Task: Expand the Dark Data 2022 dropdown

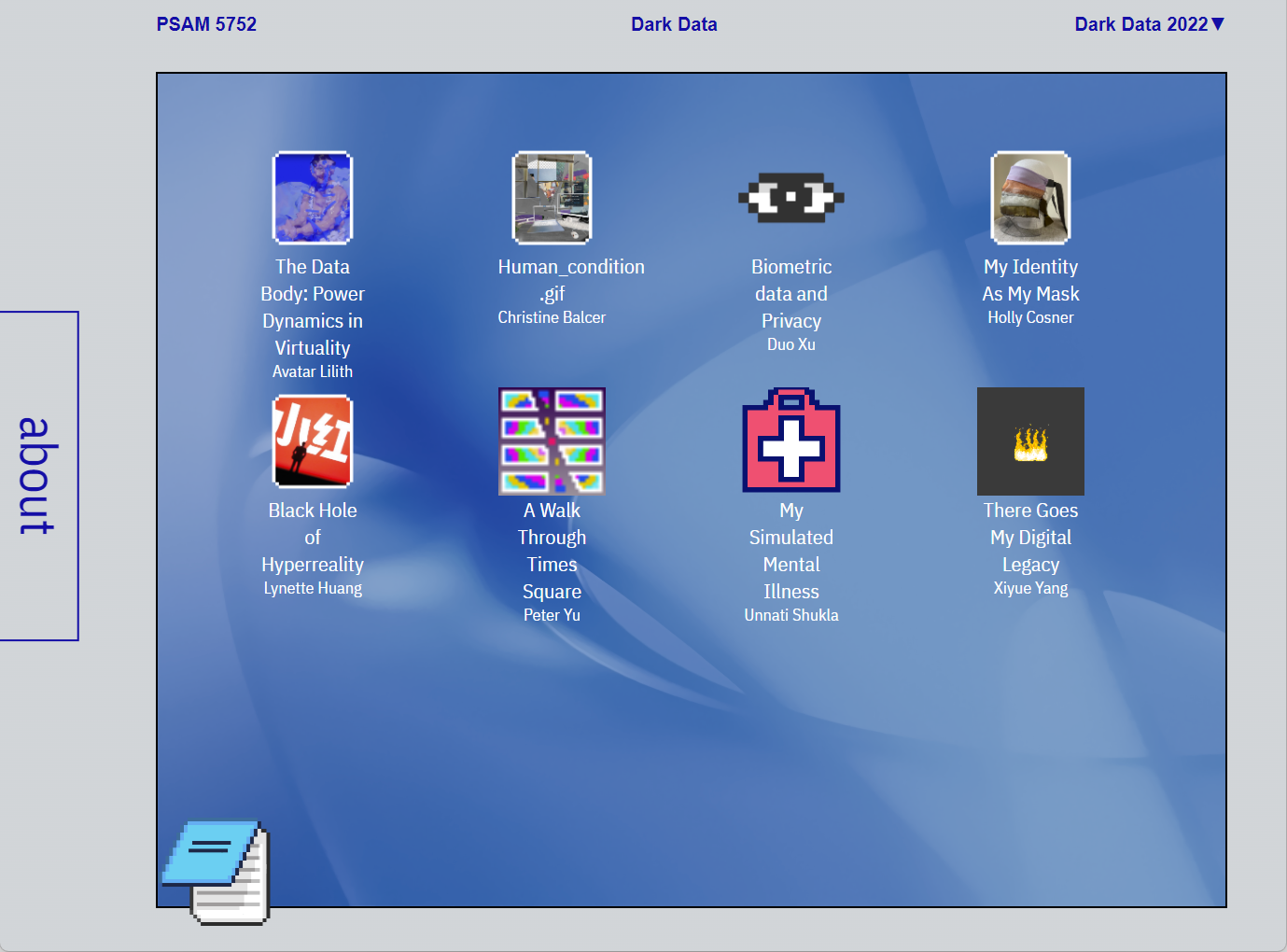Action: click(x=1149, y=24)
